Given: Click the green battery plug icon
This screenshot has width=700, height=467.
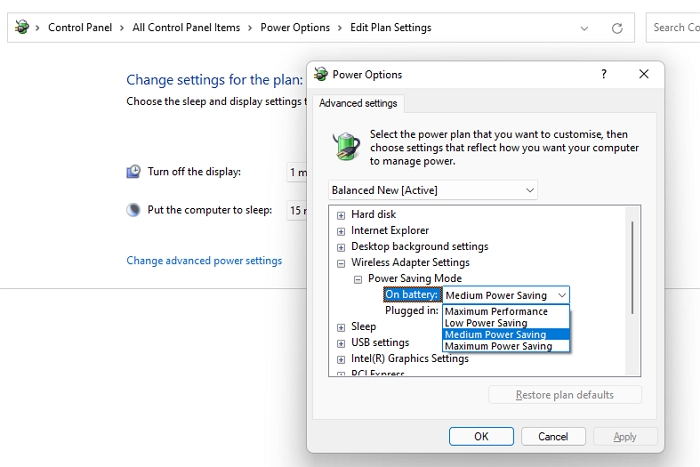Looking at the screenshot, I should pyautogui.click(x=346, y=146).
